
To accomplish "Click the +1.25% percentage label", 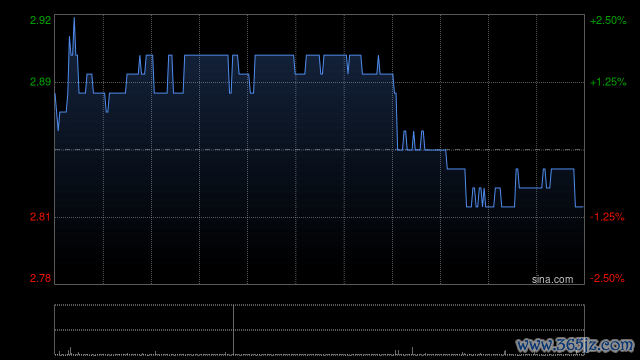I will coord(608,82).
